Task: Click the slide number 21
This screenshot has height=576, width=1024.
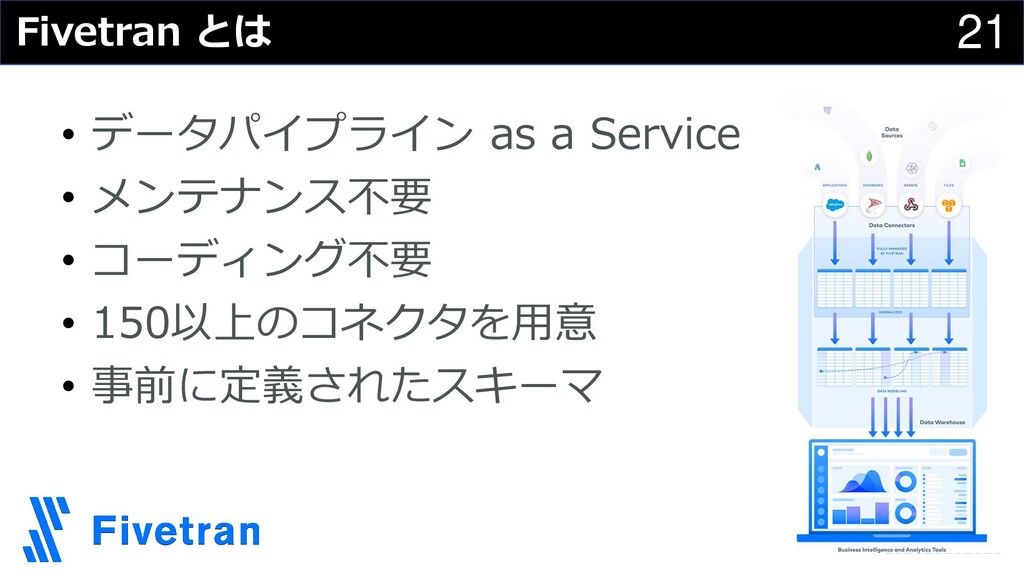Action: pos(980,32)
